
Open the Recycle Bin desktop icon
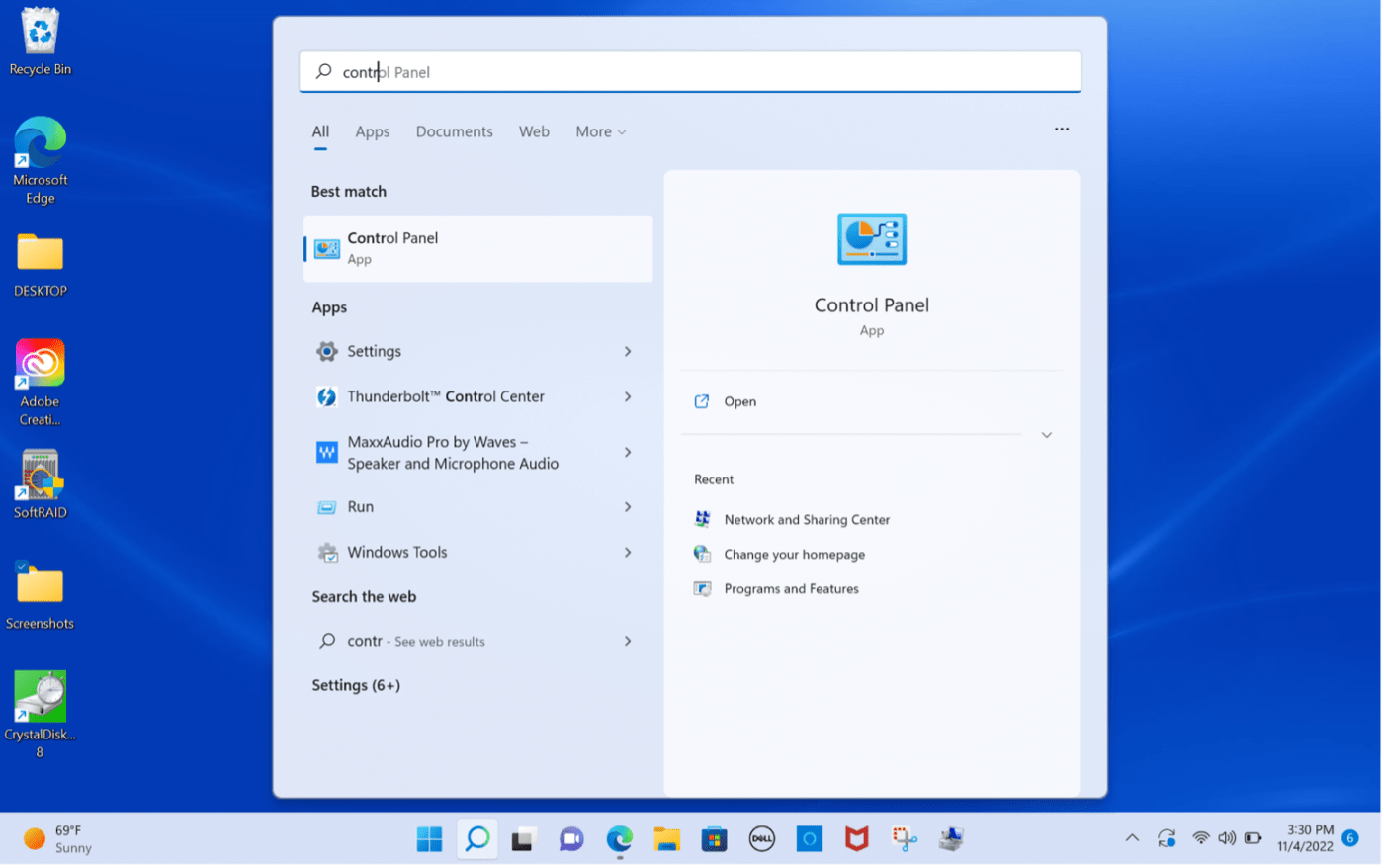[x=40, y=43]
